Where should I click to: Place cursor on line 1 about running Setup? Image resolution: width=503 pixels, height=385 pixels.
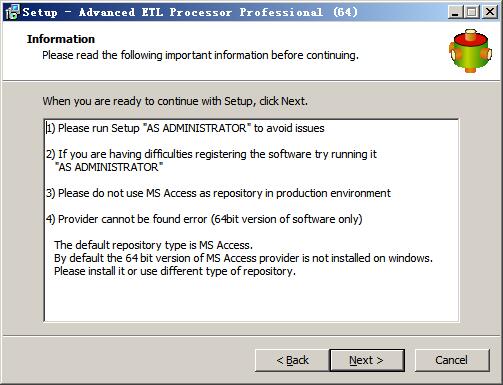[x=185, y=128]
